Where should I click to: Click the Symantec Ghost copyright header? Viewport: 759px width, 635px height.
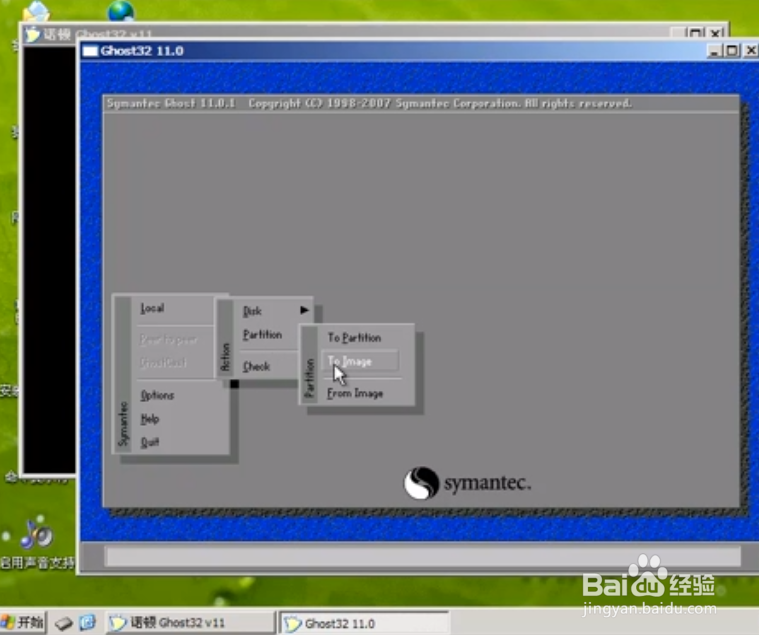pos(369,104)
